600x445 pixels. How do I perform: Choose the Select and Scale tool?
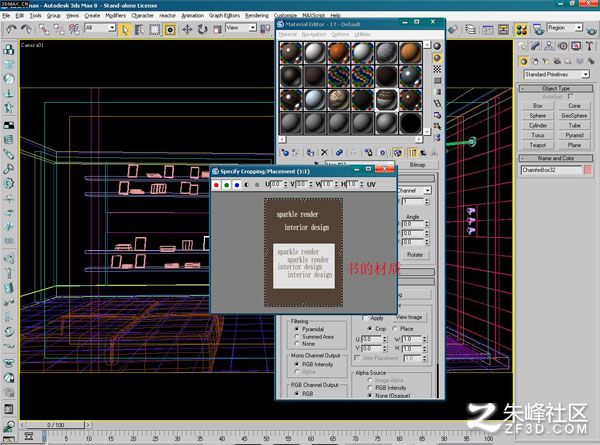pos(217,29)
